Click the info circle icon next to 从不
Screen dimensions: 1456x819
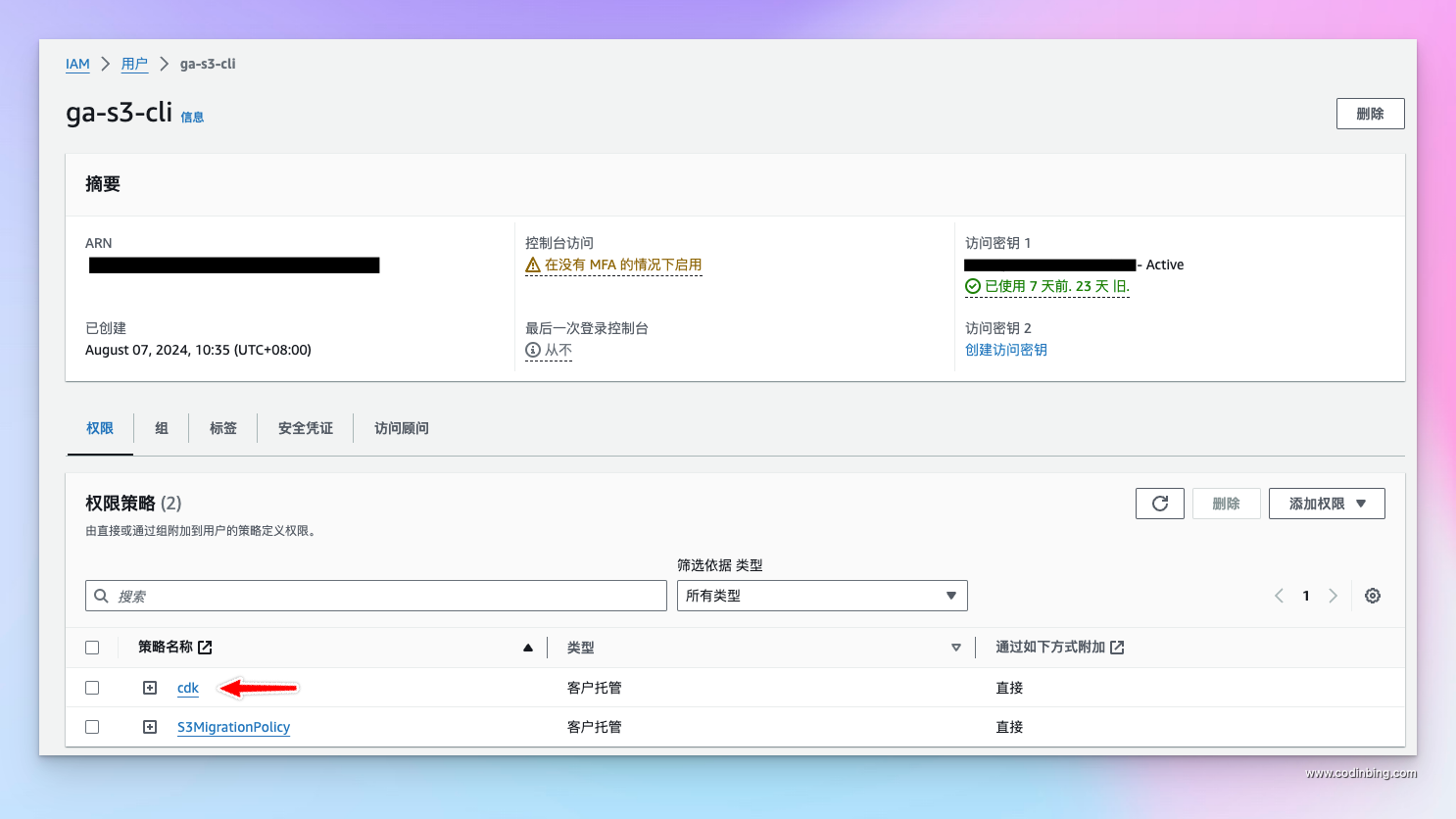533,350
